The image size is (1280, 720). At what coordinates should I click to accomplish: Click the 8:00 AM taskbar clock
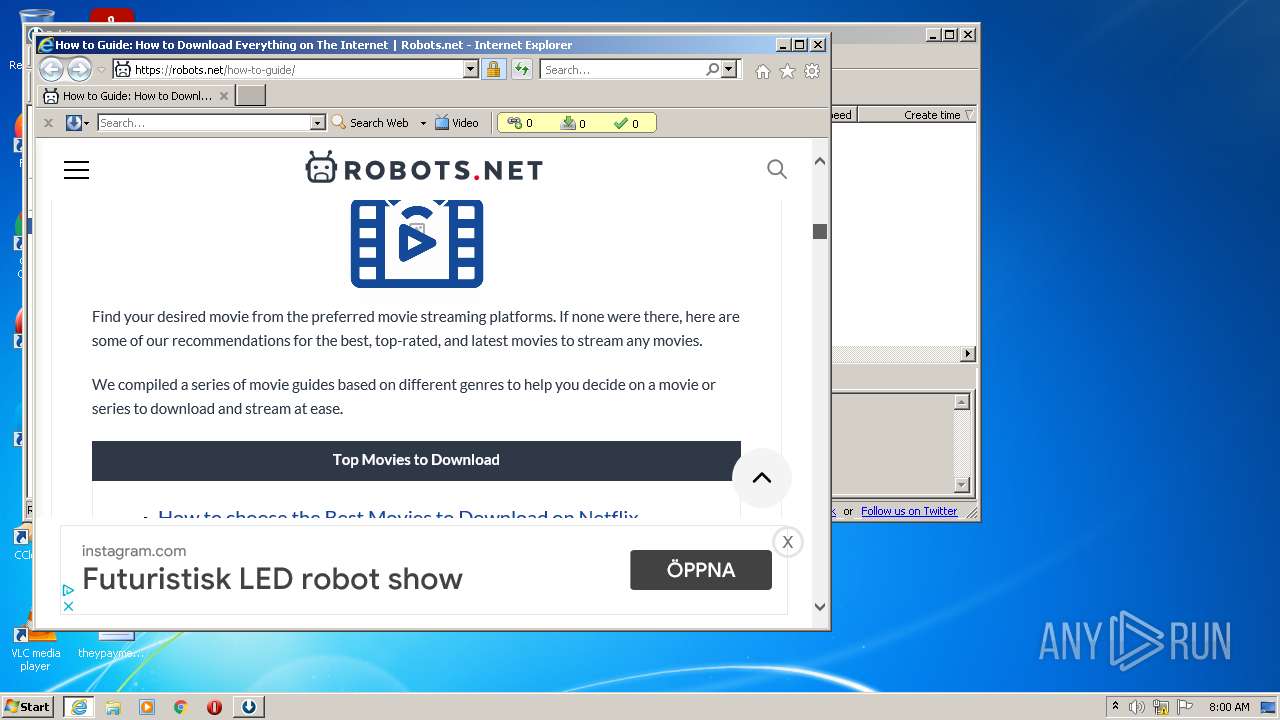[1229, 707]
